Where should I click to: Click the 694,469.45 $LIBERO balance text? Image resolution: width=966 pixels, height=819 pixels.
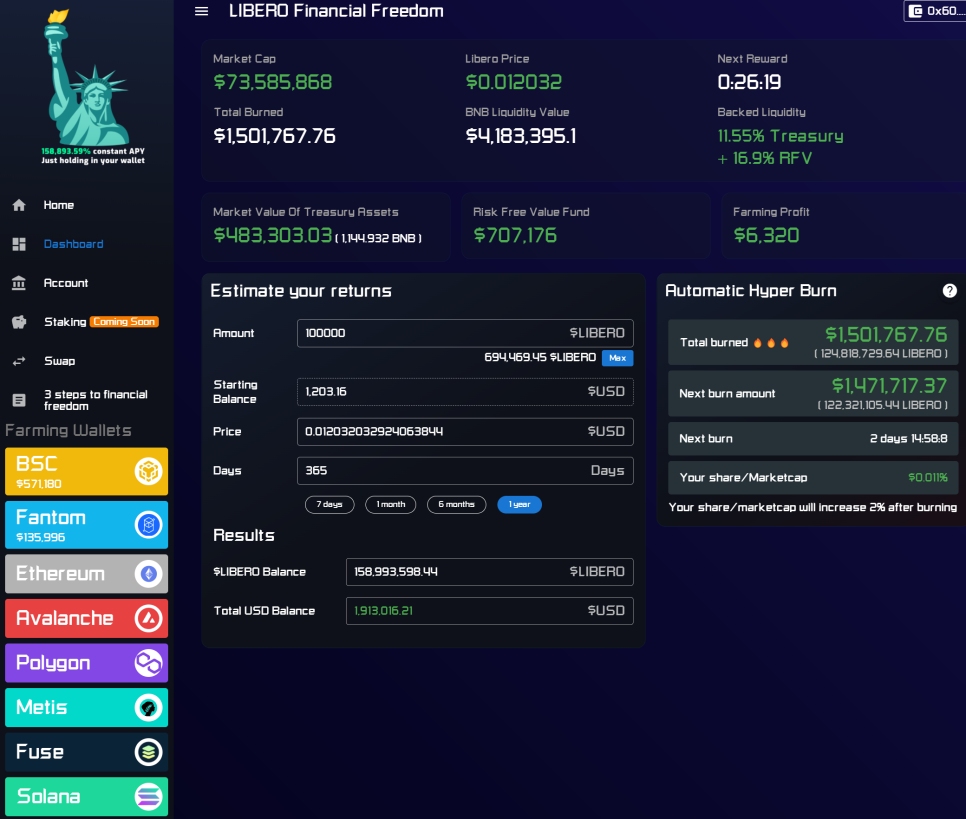[540, 357]
